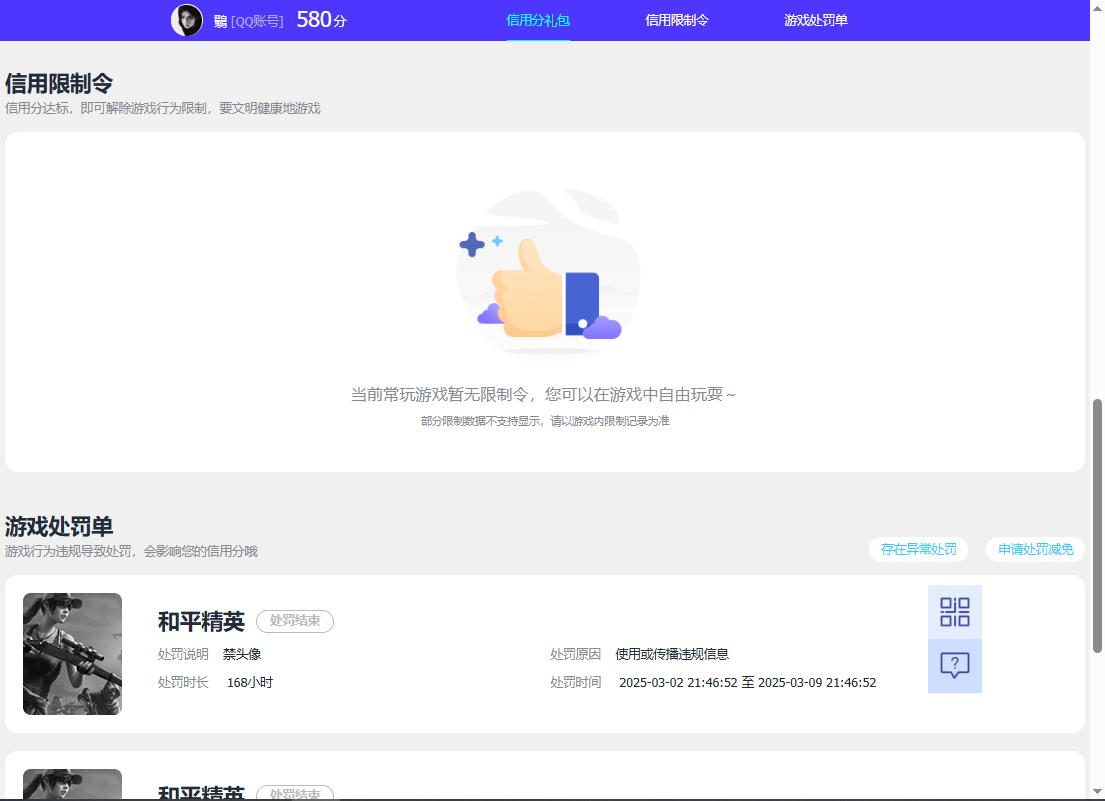Image resolution: width=1105 pixels, height=801 pixels.
Task: Click the 禁头像 penalty description
Action: pyautogui.click(x=242, y=654)
